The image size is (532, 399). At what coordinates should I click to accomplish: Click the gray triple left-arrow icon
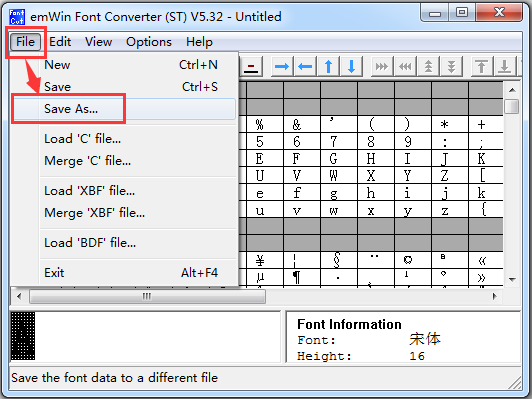click(x=405, y=66)
